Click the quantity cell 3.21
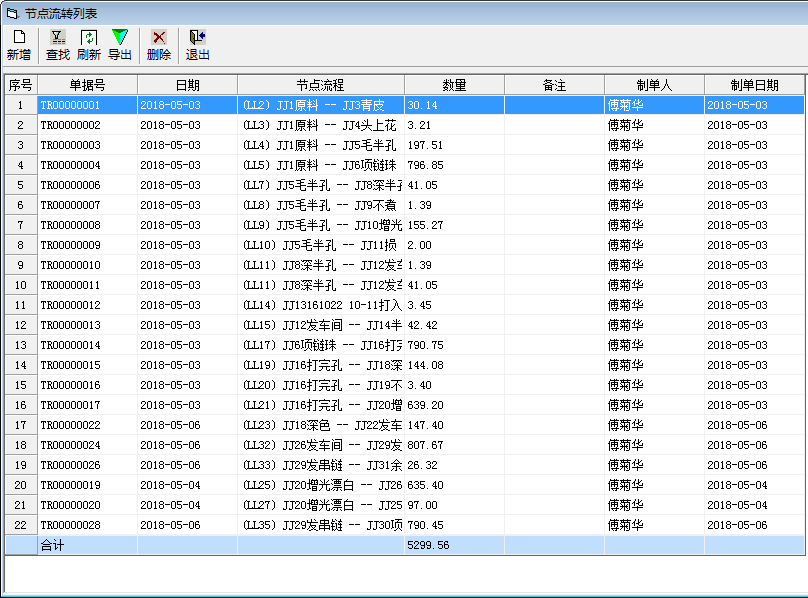The image size is (808, 598). pos(454,125)
